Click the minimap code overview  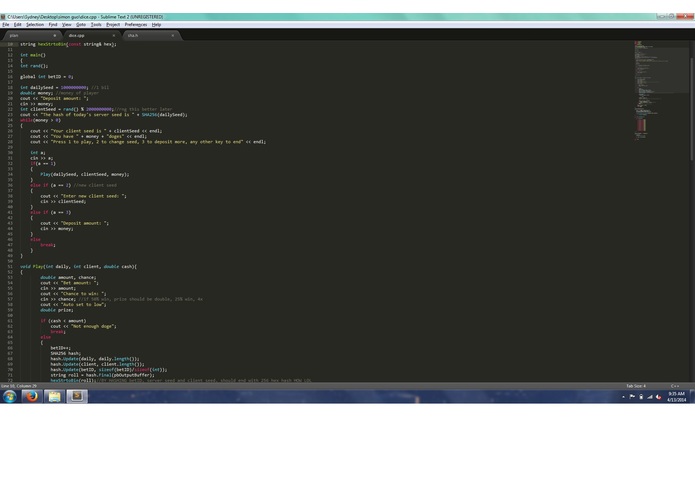click(660, 91)
